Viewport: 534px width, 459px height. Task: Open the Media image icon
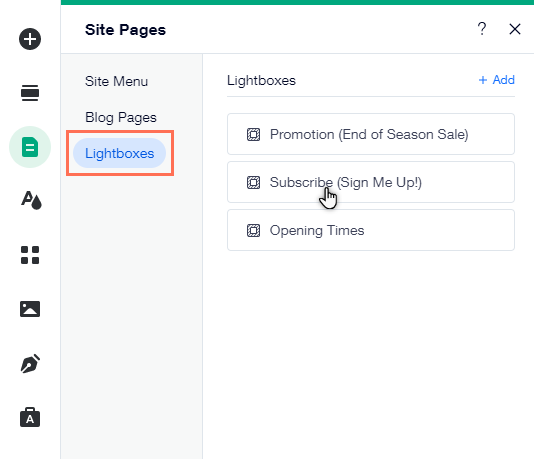point(30,309)
